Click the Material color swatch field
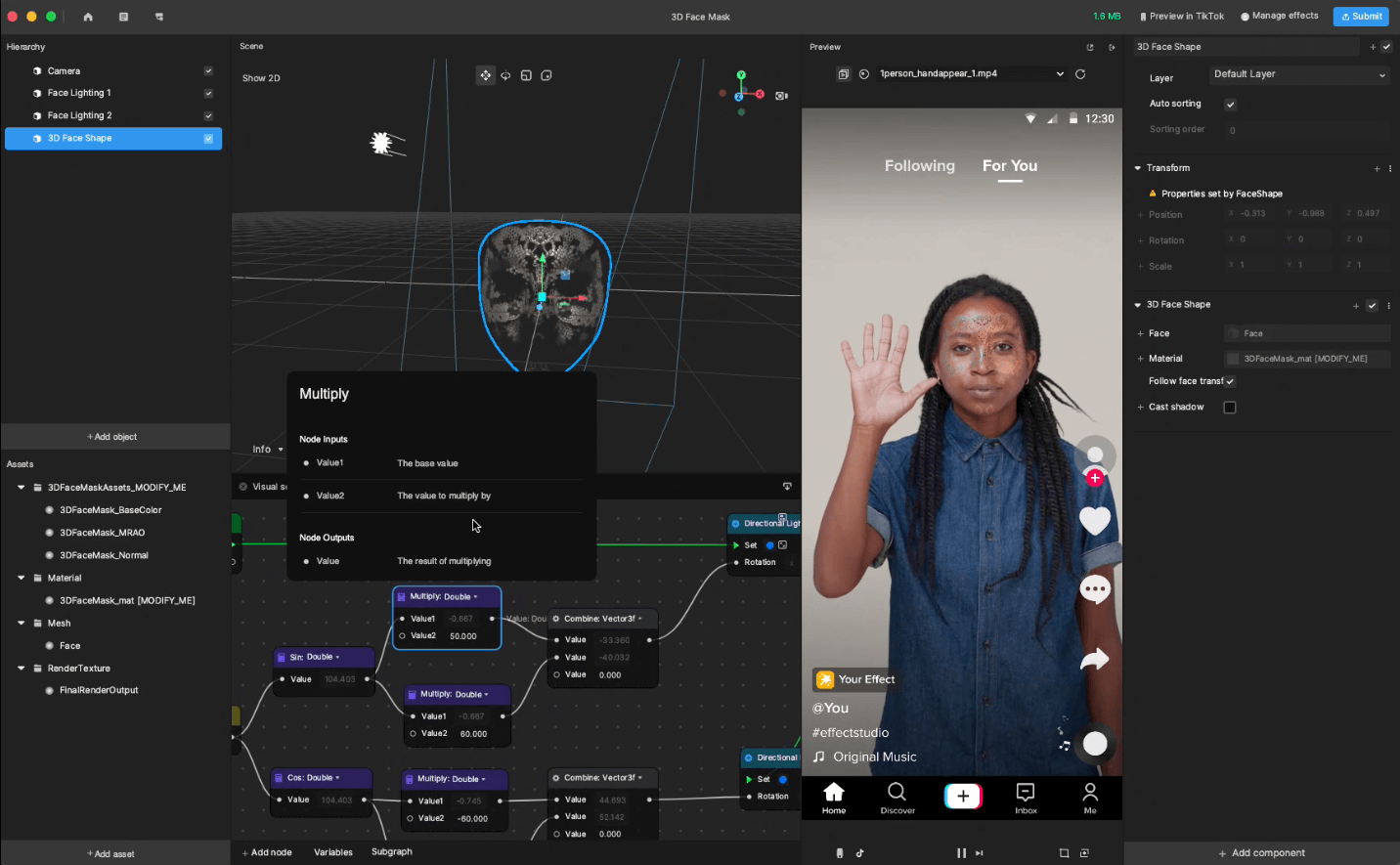The image size is (1400, 865). tap(1233, 359)
